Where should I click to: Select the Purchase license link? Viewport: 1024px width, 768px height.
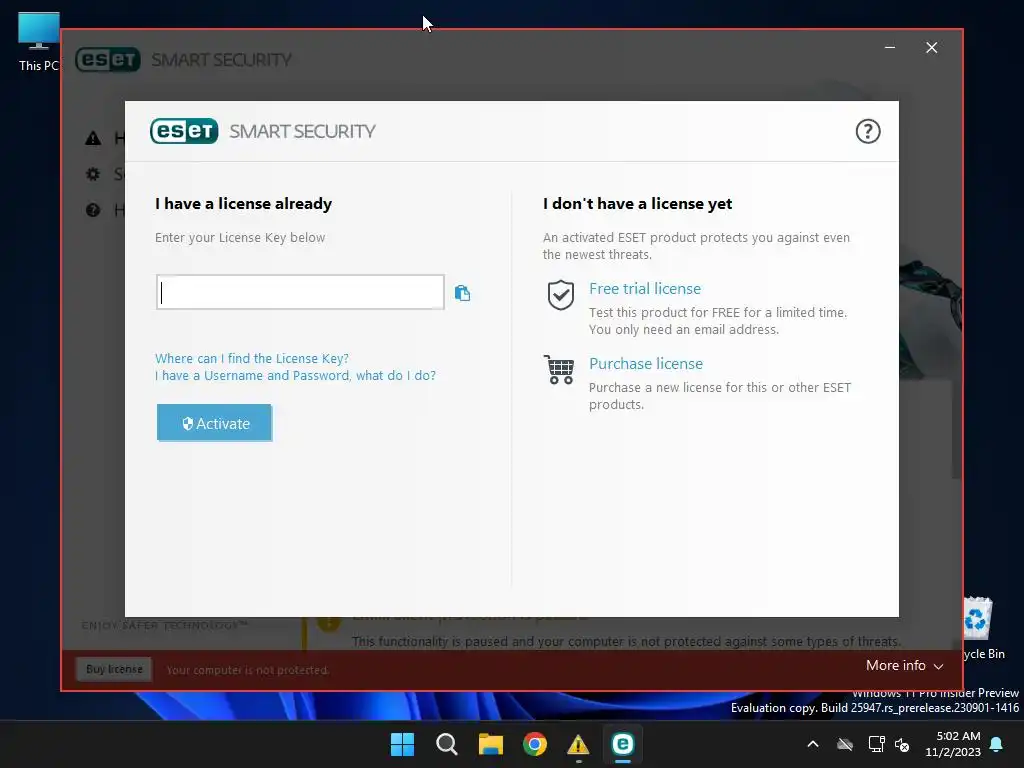pyautogui.click(x=646, y=364)
